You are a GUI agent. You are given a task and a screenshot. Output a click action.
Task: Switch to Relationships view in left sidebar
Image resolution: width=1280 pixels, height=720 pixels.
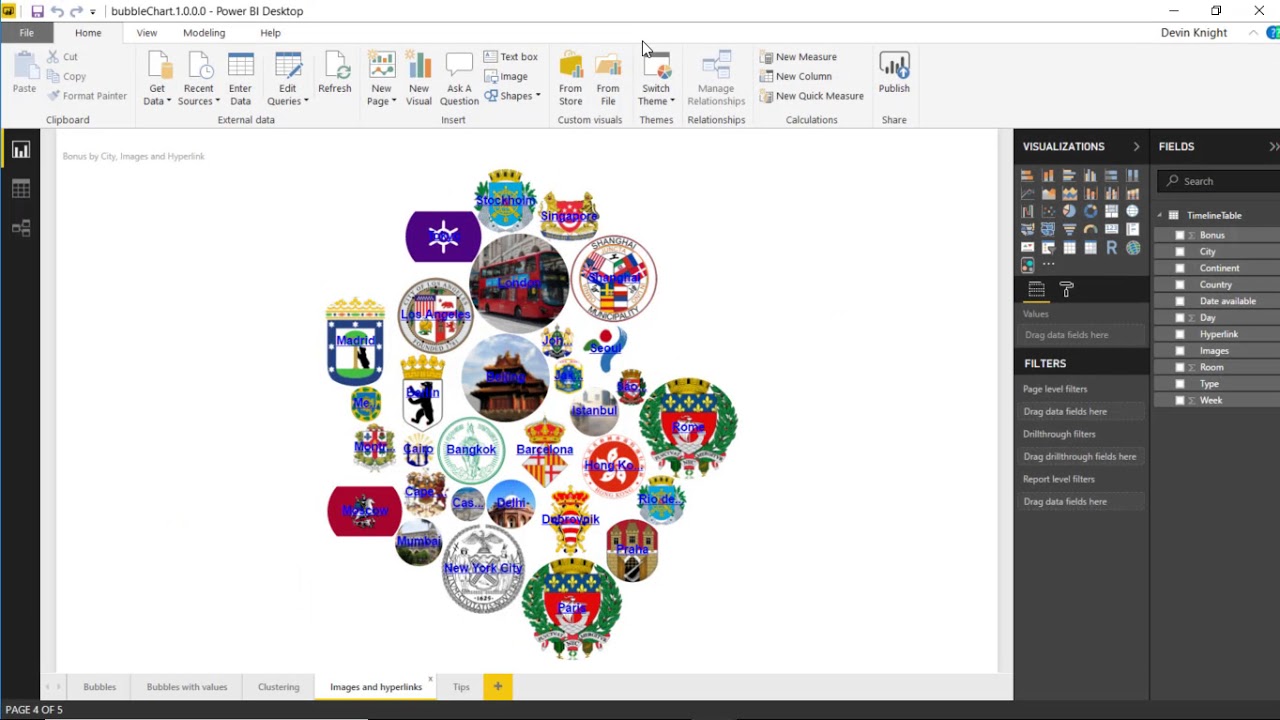[21, 228]
